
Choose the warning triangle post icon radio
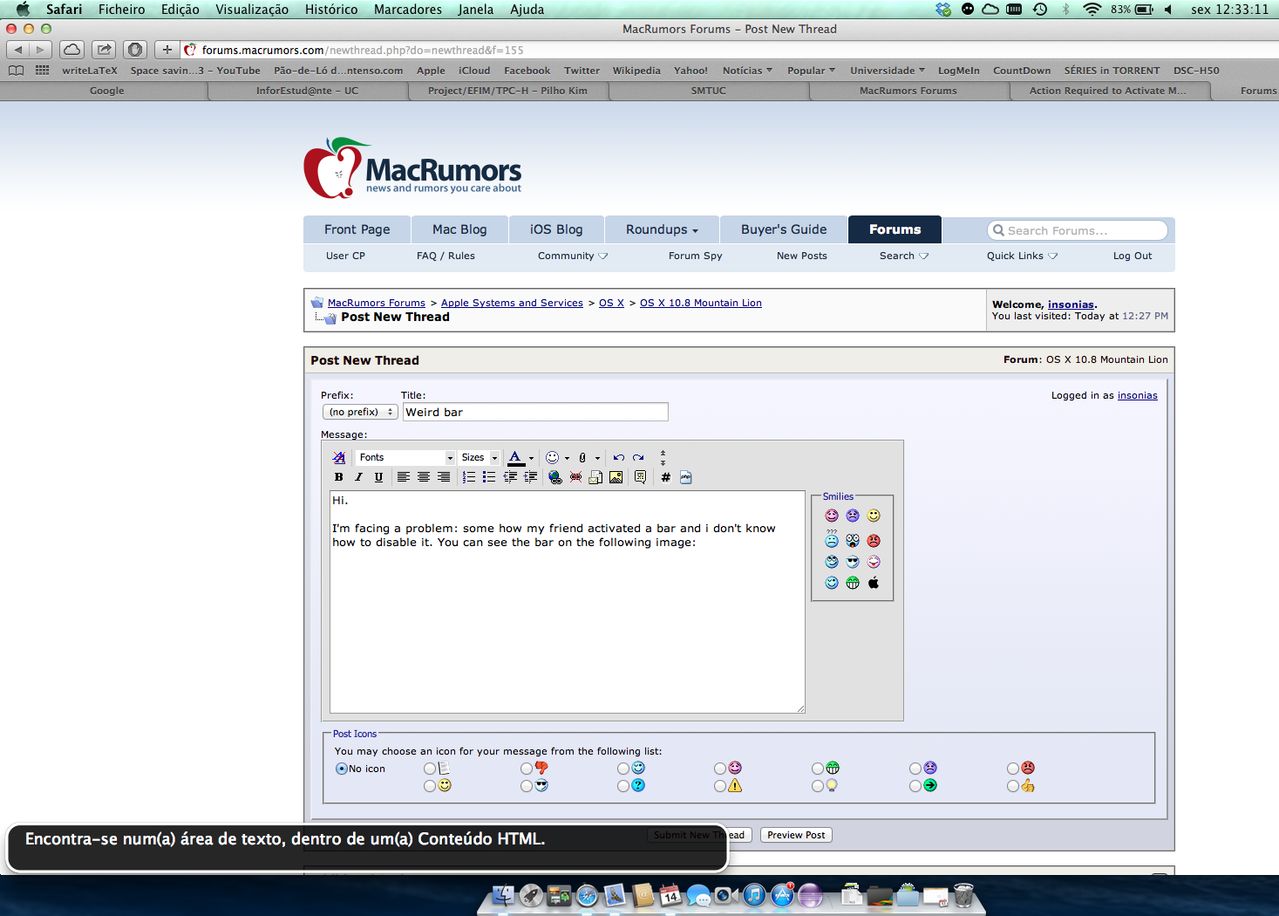[721, 787]
